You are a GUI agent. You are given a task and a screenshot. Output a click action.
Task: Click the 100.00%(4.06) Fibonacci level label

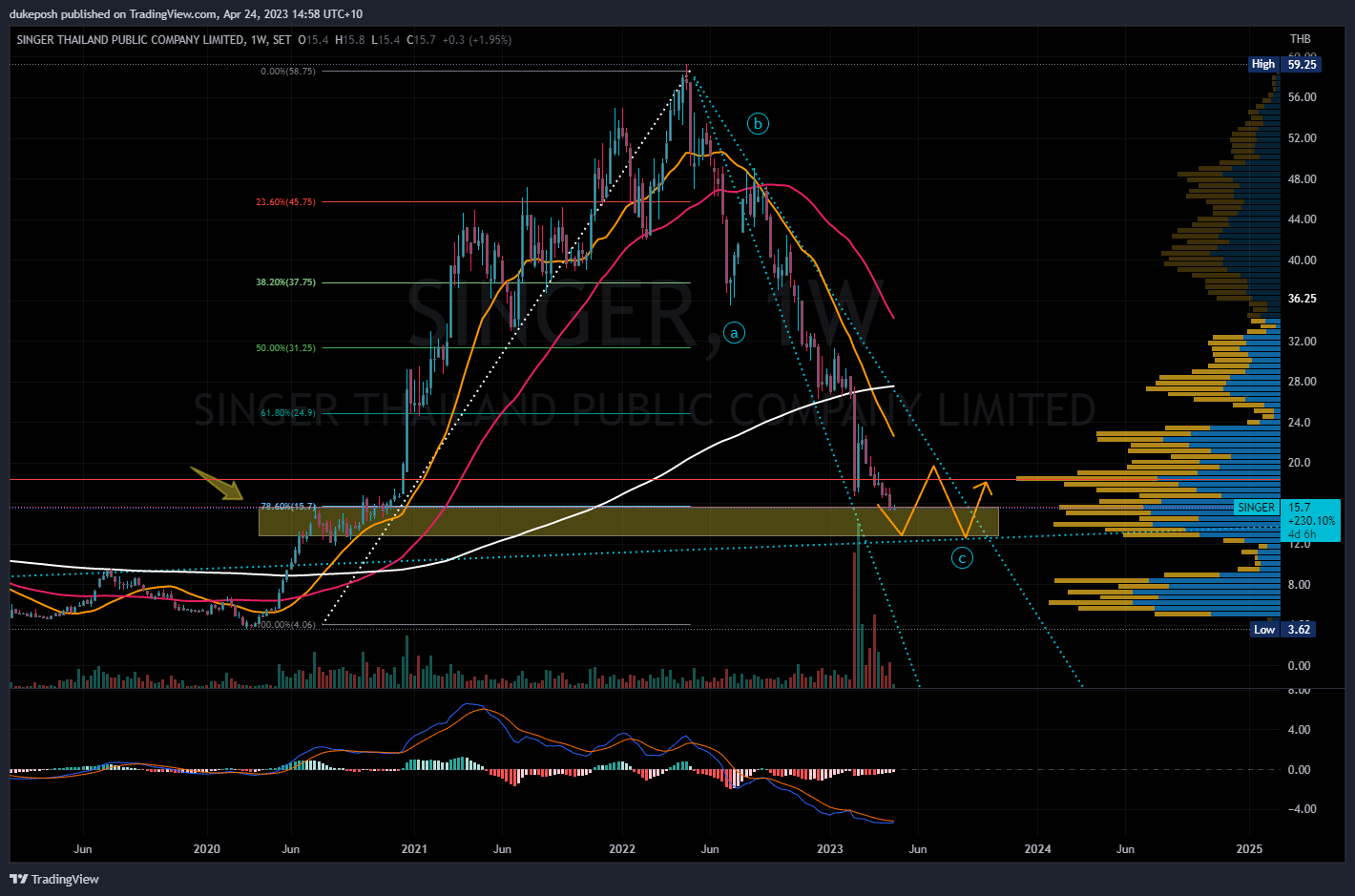tap(285, 625)
